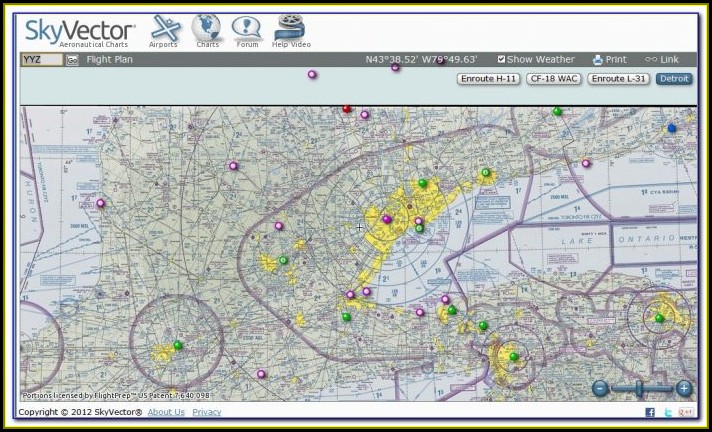The height and width of the screenshot is (432, 712).
Task: Switch to CF-18 WAC chart
Action: click(553, 78)
